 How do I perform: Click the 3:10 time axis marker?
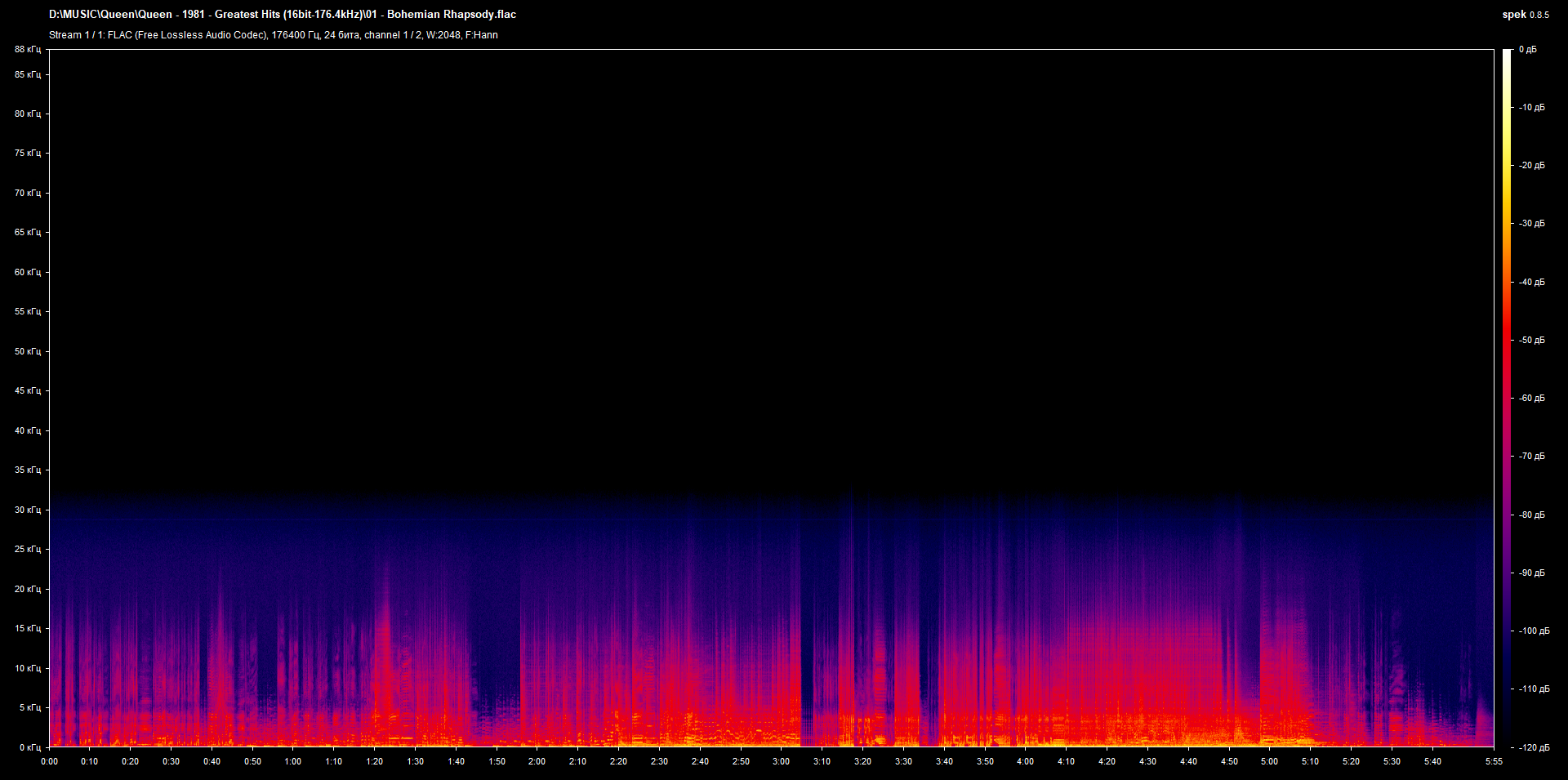click(x=822, y=762)
